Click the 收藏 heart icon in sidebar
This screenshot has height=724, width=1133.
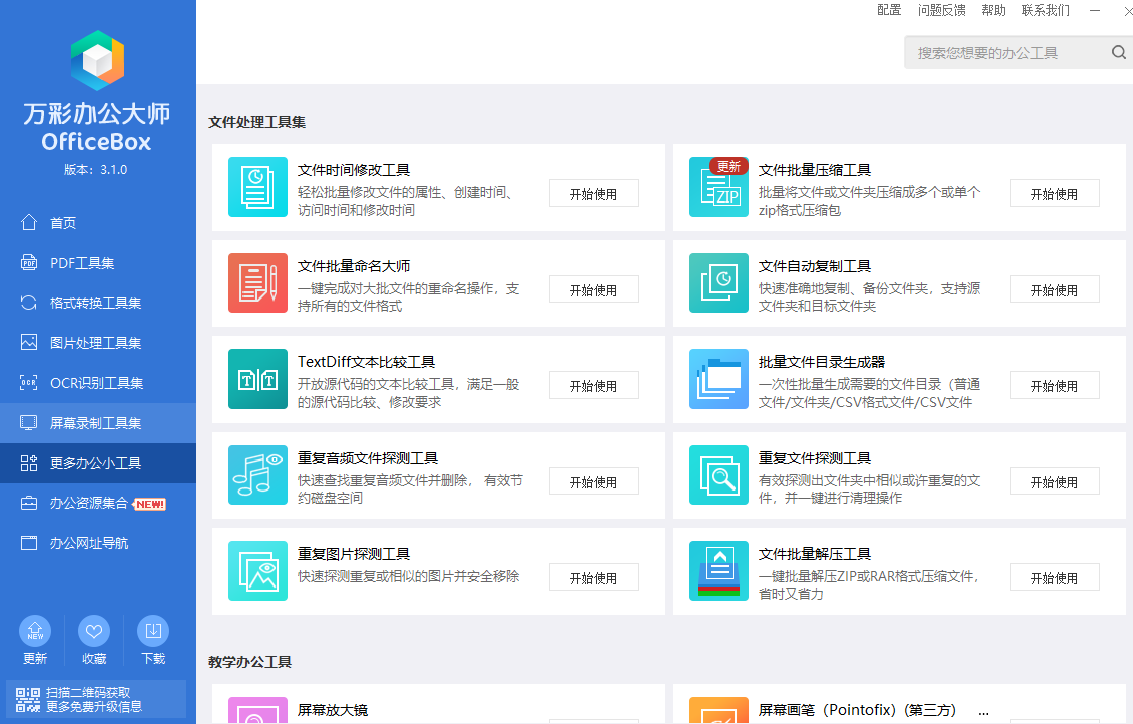[94, 631]
